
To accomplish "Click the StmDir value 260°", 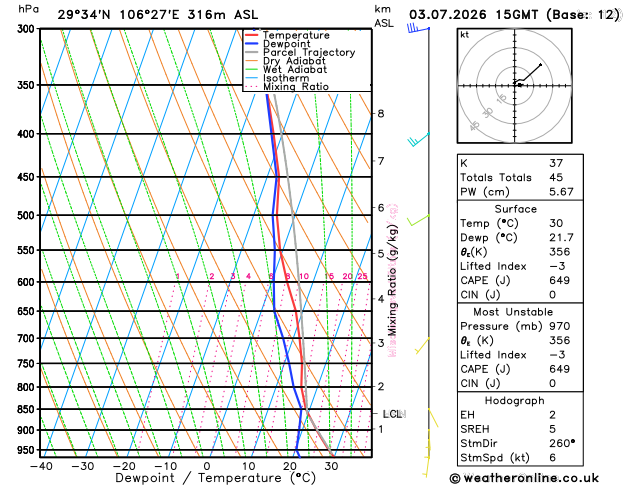I will point(562,443).
